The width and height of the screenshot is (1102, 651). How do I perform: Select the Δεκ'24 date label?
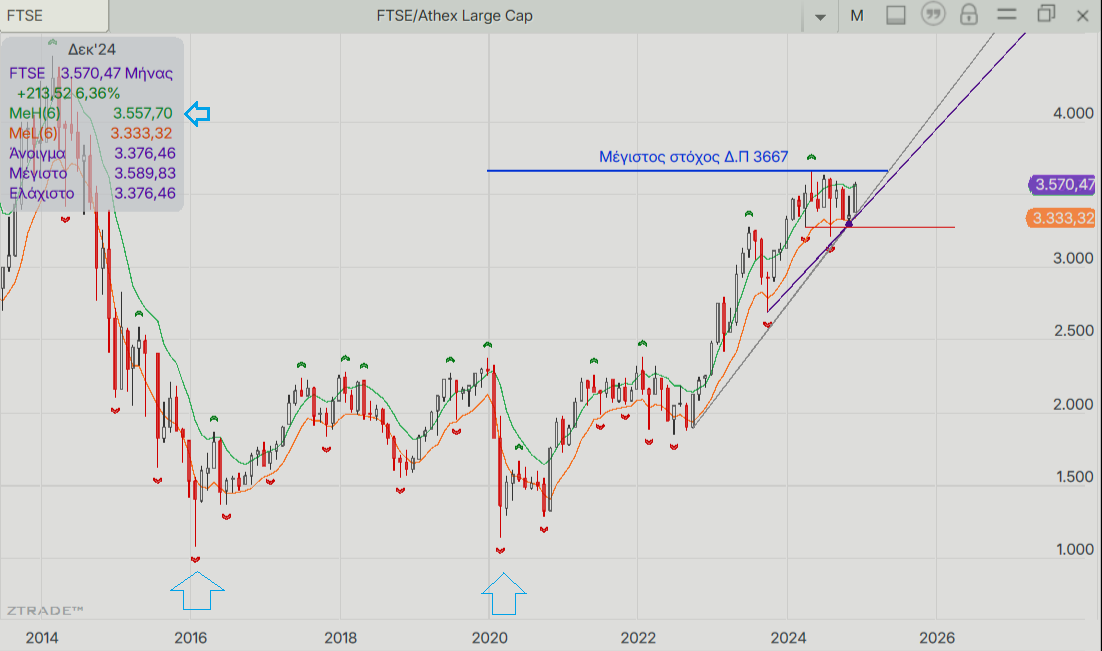(91, 49)
